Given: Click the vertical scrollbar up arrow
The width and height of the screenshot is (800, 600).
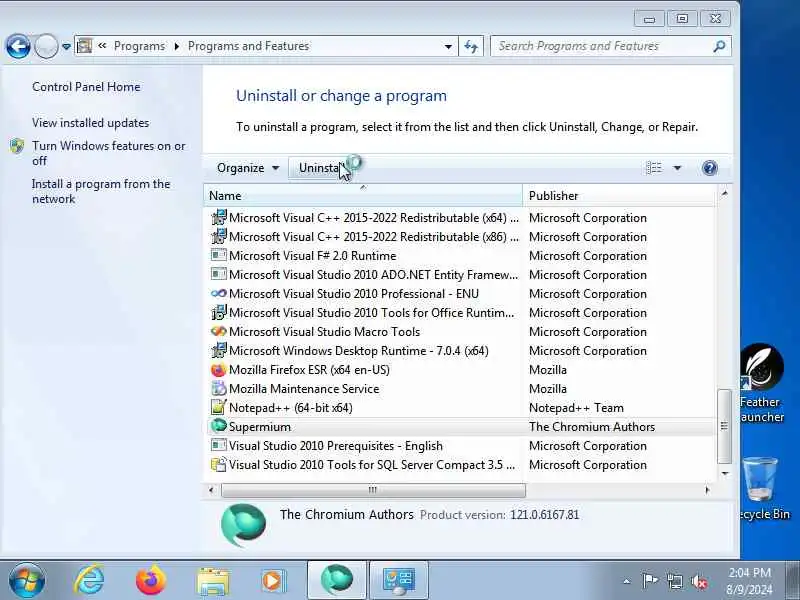Looking at the screenshot, I should click(x=724, y=193).
